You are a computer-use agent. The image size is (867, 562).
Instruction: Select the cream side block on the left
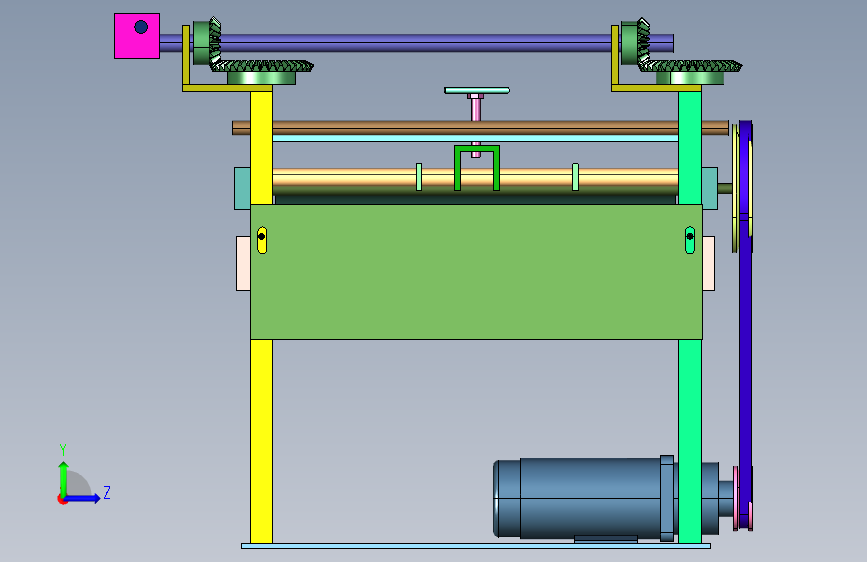point(243,263)
